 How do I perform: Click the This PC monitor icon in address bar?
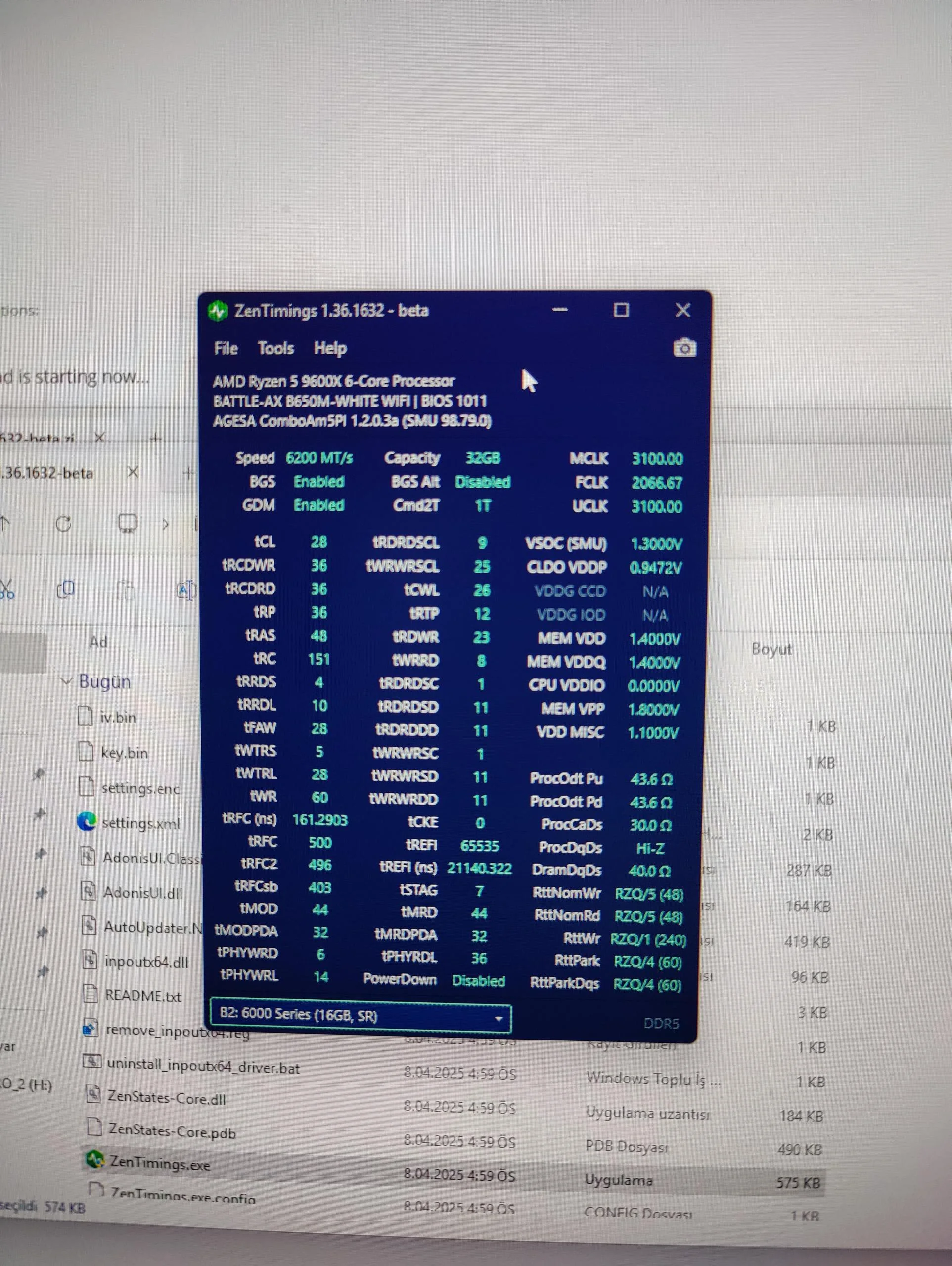click(127, 523)
